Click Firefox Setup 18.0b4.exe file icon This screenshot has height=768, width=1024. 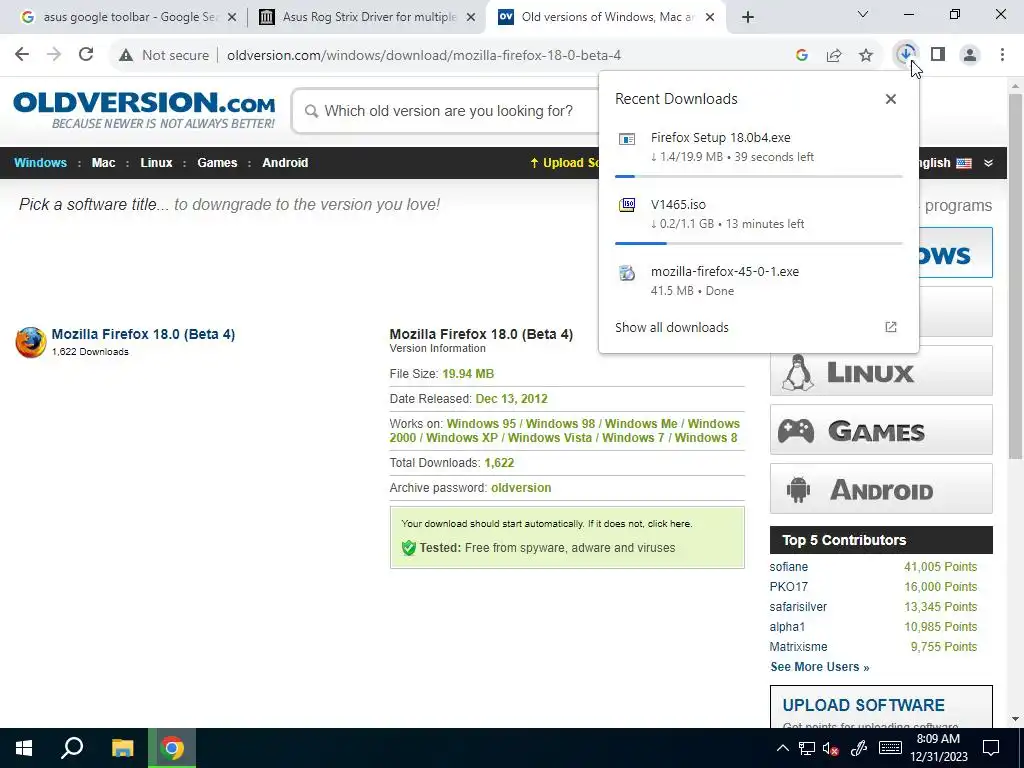(627, 139)
